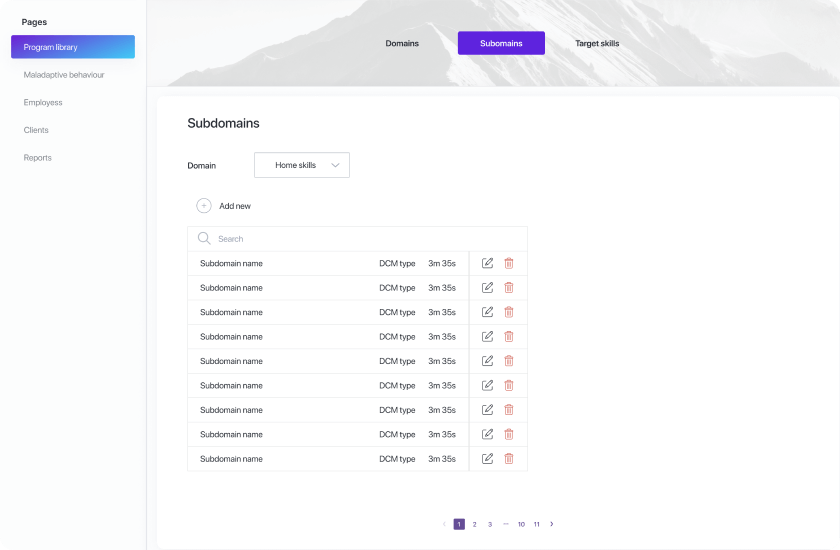Select the Subdomains tab
This screenshot has width=840, height=550.
click(501, 43)
